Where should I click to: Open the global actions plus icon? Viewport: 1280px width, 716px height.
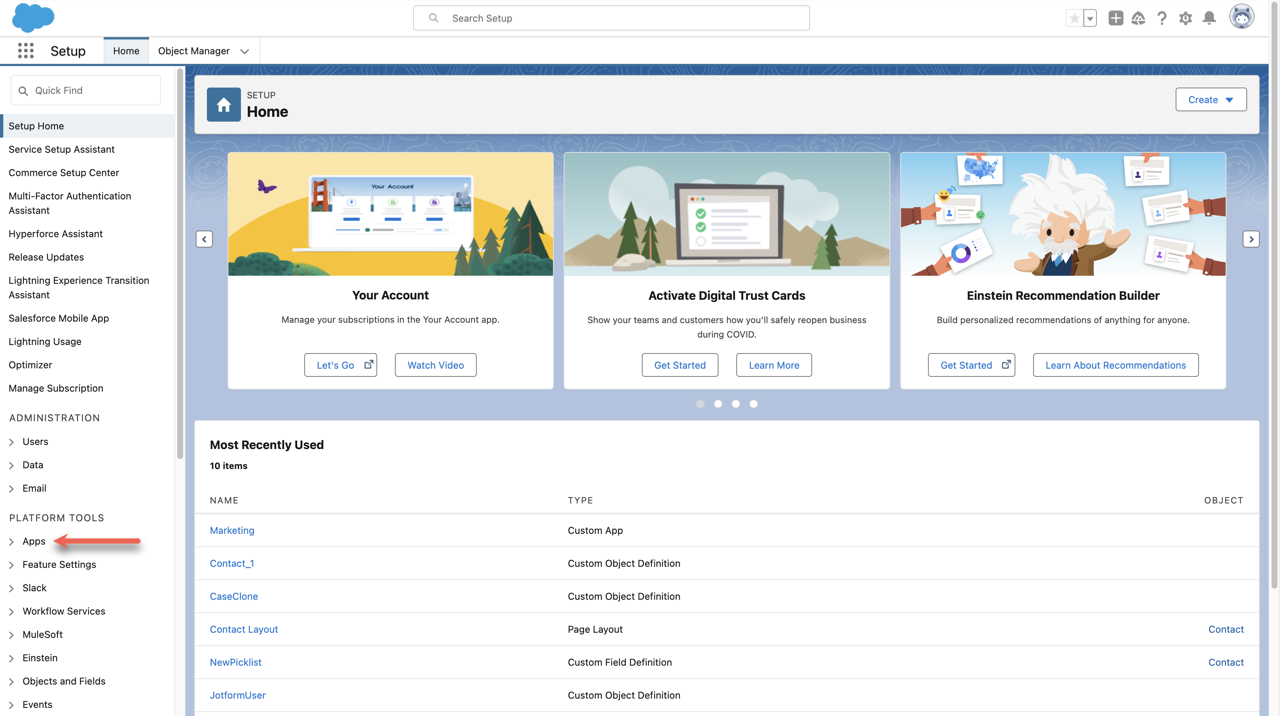tap(1115, 18)
